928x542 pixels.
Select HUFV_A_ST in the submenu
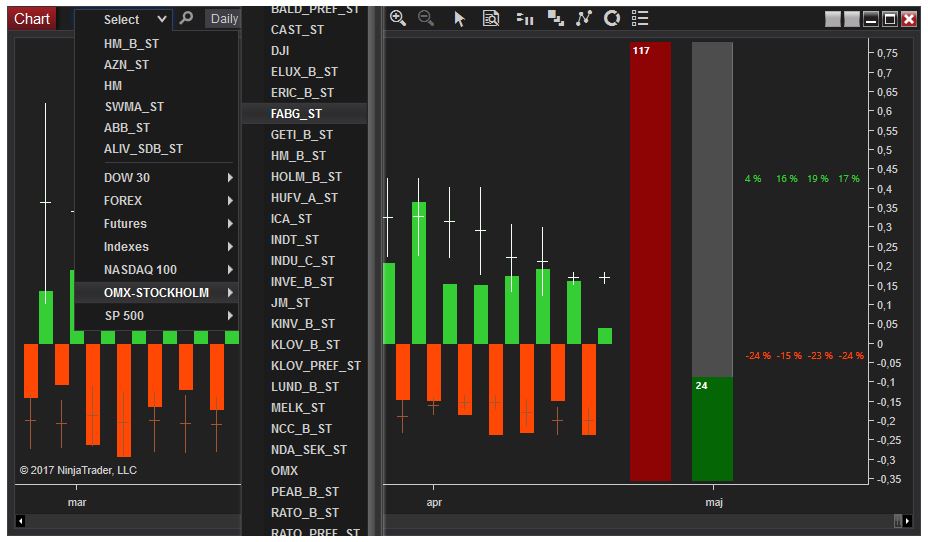click(x=305, y=198)
